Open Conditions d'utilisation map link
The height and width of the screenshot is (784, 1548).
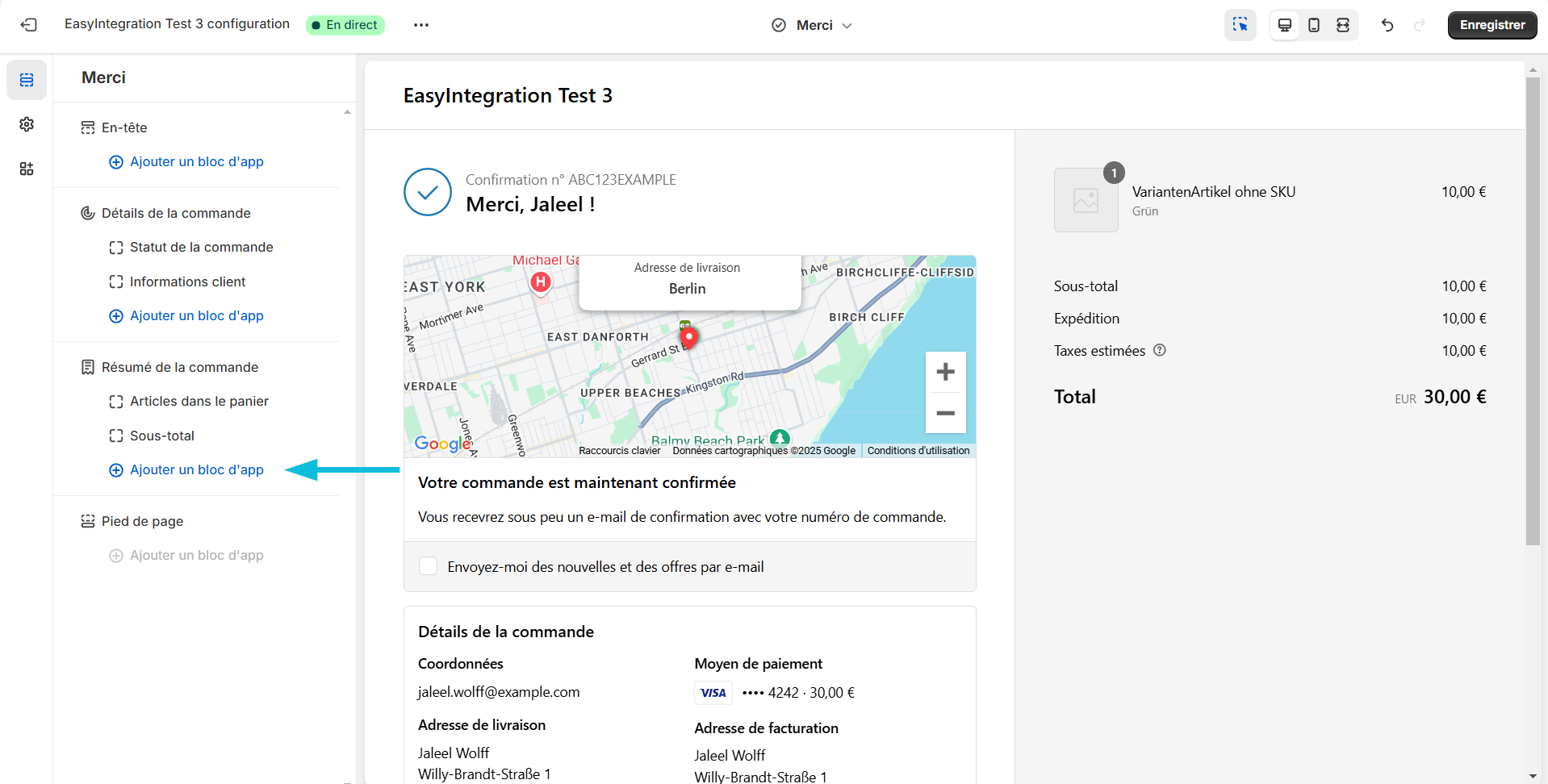click(918, 451)
